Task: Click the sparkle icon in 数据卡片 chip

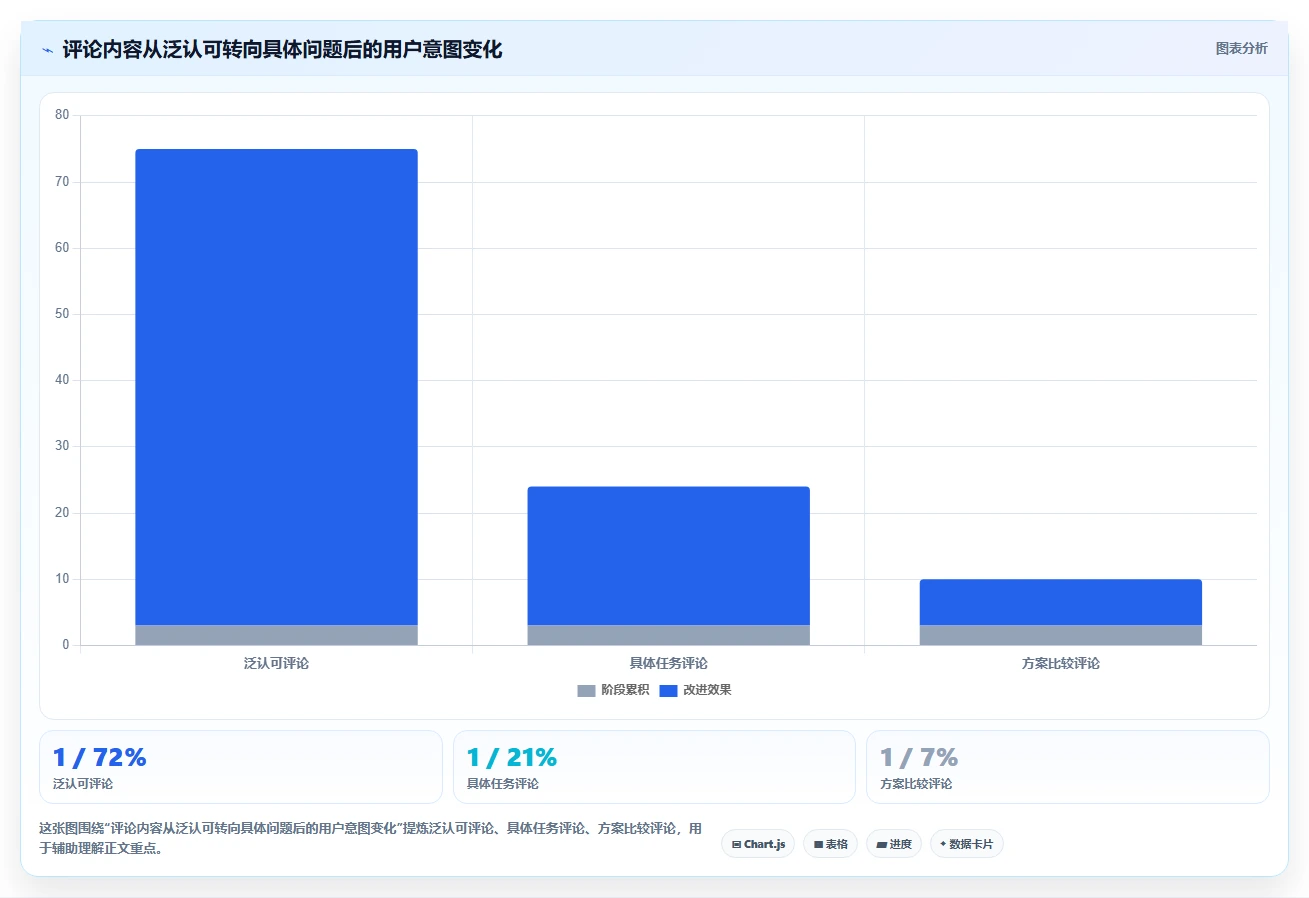Action: [943, 844]
